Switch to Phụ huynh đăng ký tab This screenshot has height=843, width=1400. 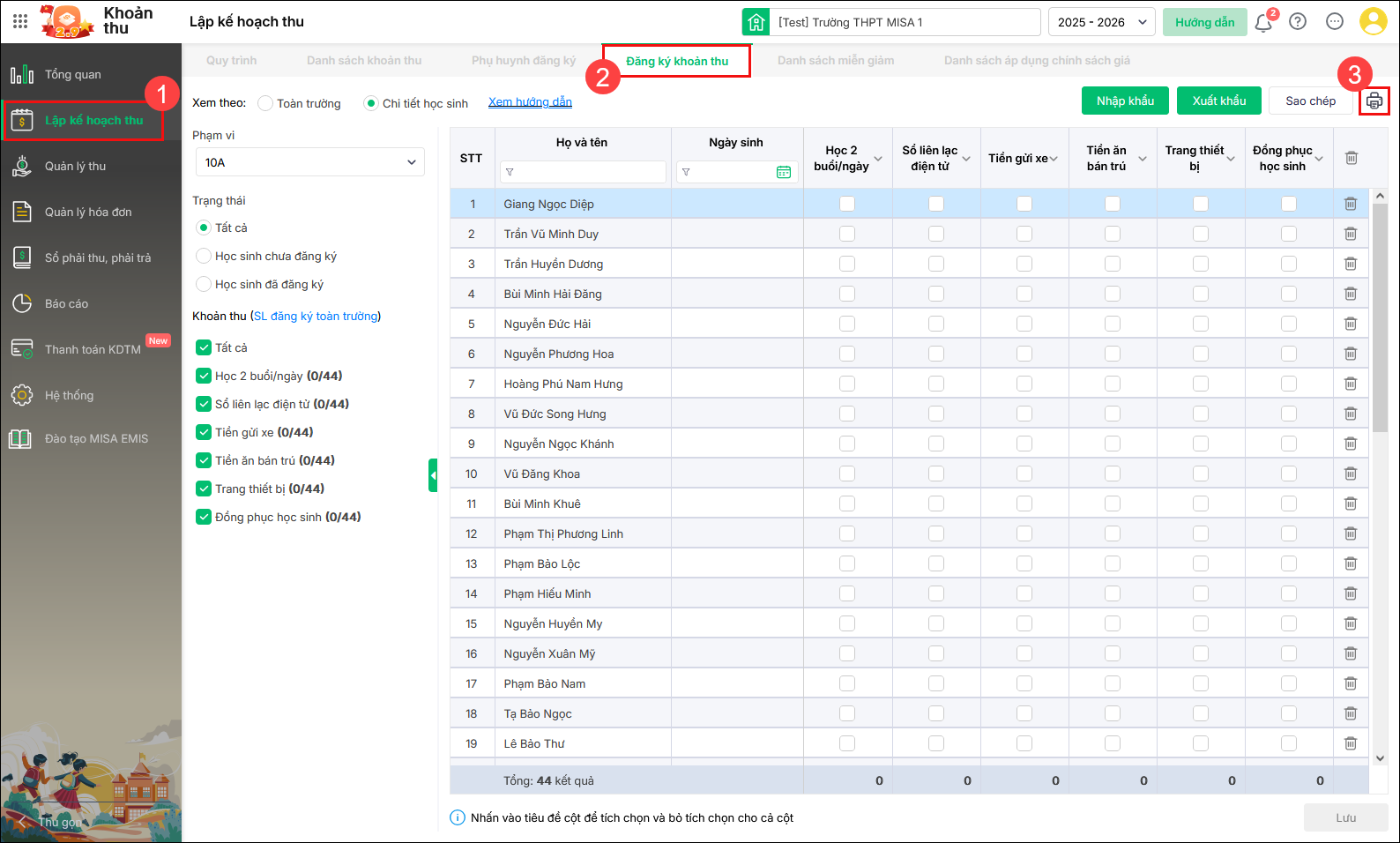pyautogui.click(x=524, y=61)
